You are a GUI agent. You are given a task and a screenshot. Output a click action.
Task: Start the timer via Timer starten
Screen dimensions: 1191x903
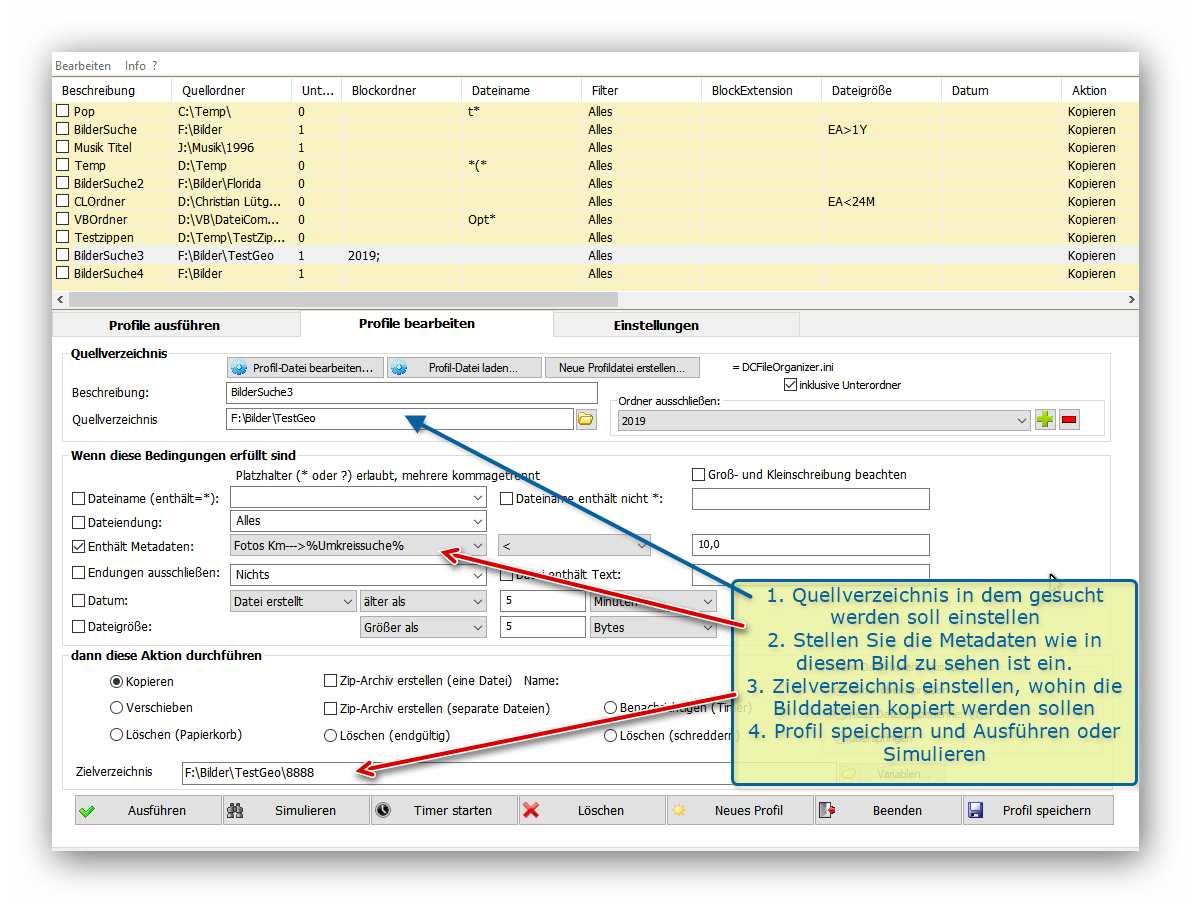pos(444,810)
